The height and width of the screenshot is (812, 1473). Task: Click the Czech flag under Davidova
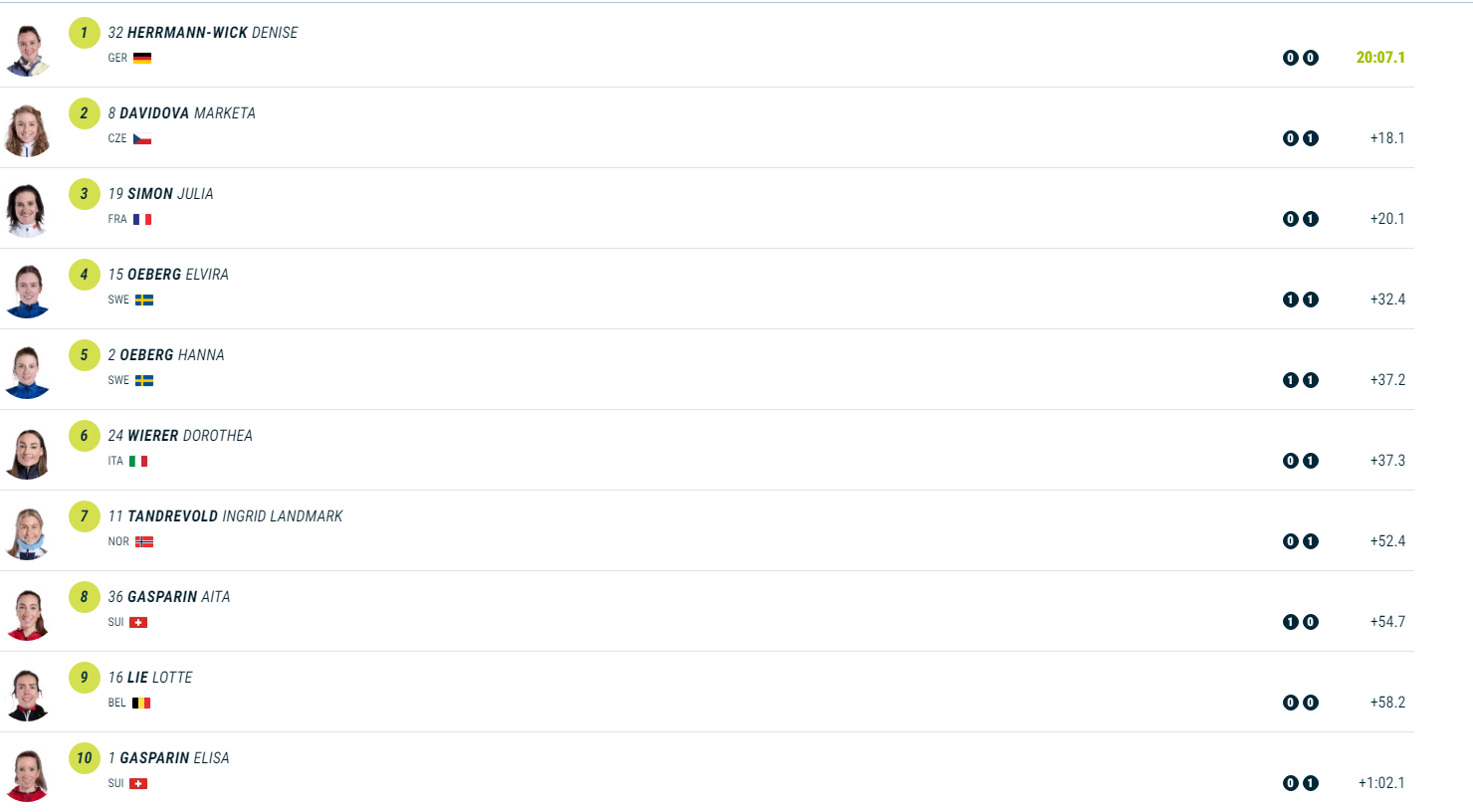pyautogui.click(x=142, y=138)
